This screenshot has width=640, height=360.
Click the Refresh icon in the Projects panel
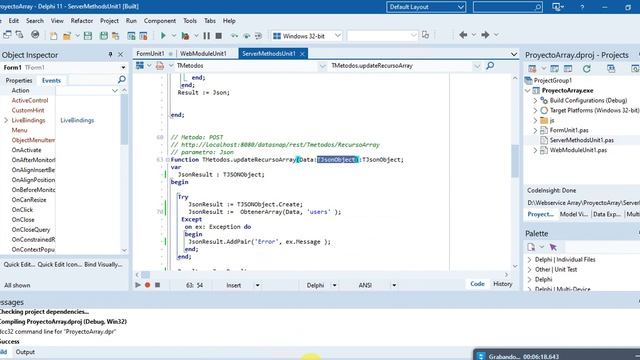[587, 69]
